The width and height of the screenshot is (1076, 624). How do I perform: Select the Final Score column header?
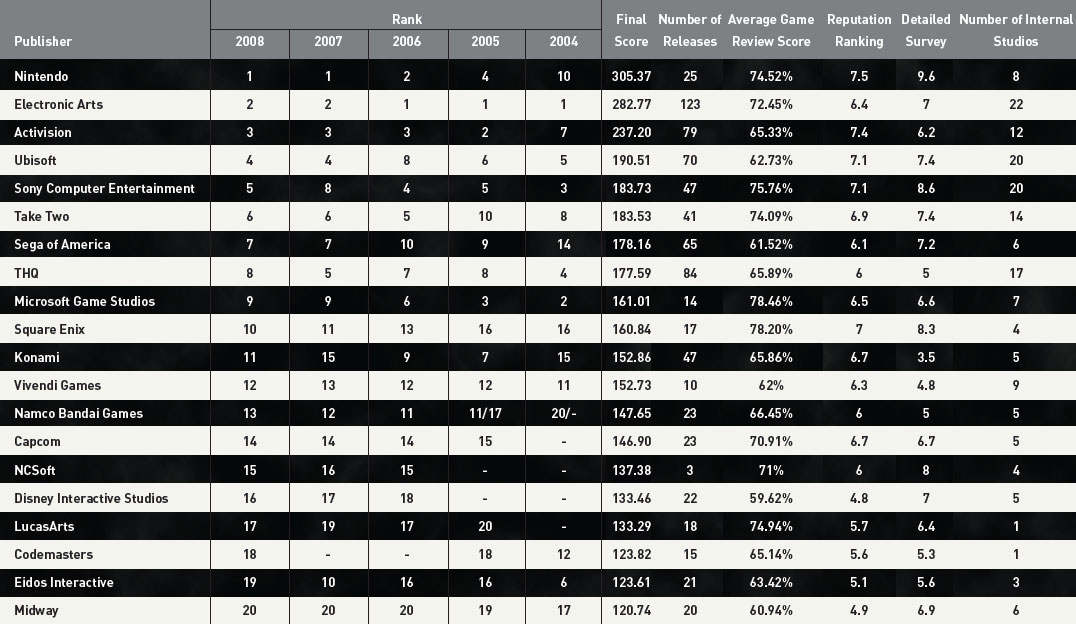[x=631, y=31]
